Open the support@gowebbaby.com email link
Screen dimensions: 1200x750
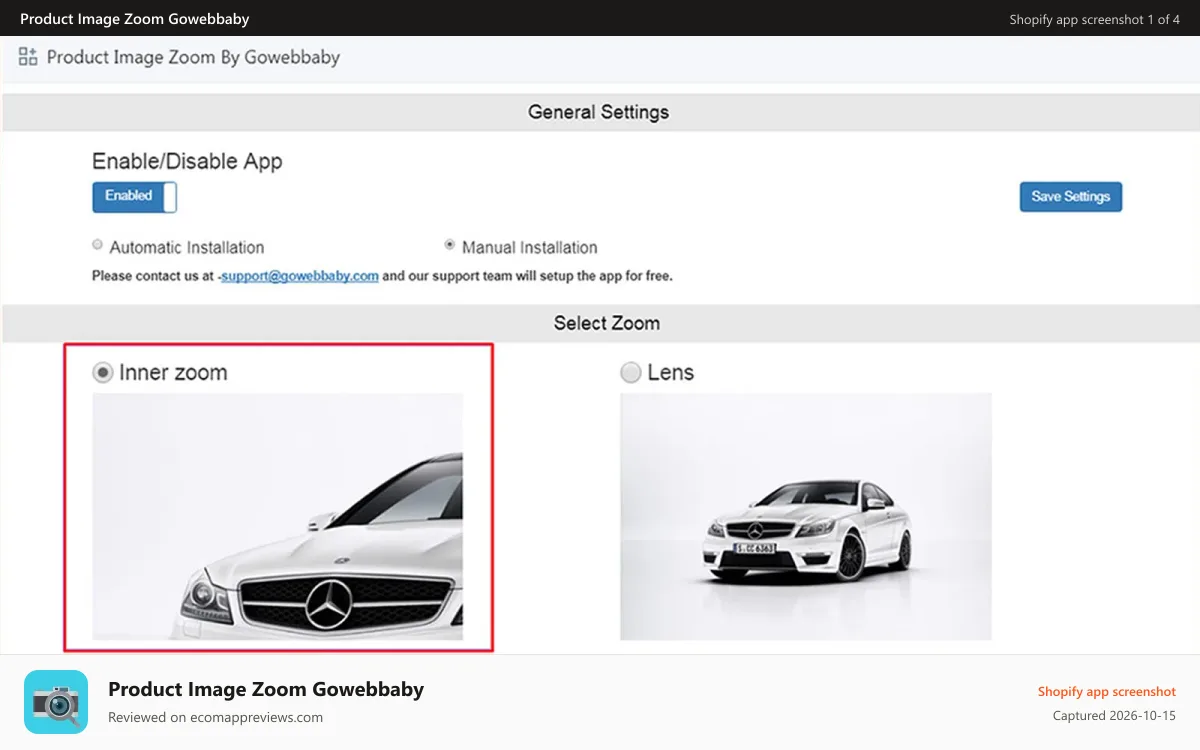tap(300, 276)
